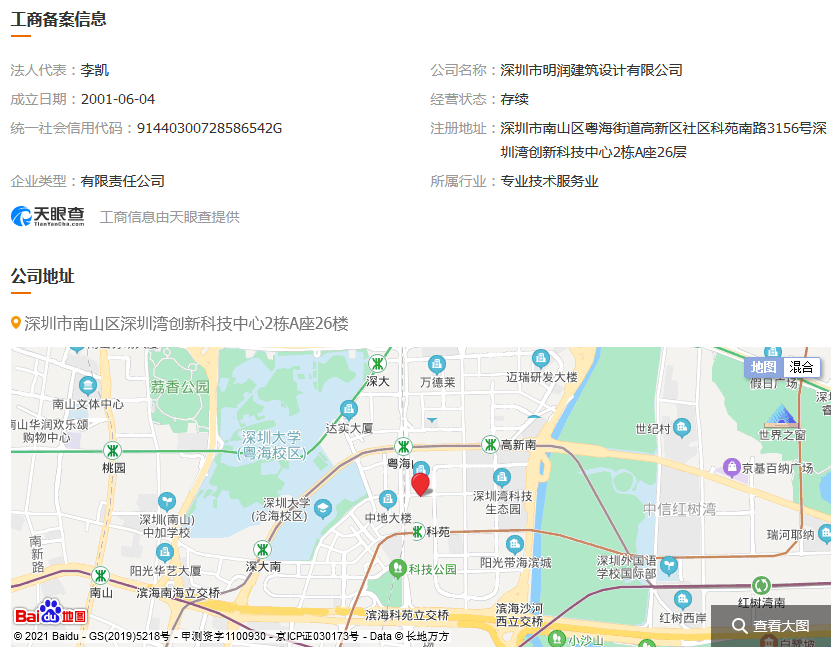The height and width of the screenshot is (668, 839).
Task: Click 世界之窗 pyramid landmark icon
Action: [780, 415]
